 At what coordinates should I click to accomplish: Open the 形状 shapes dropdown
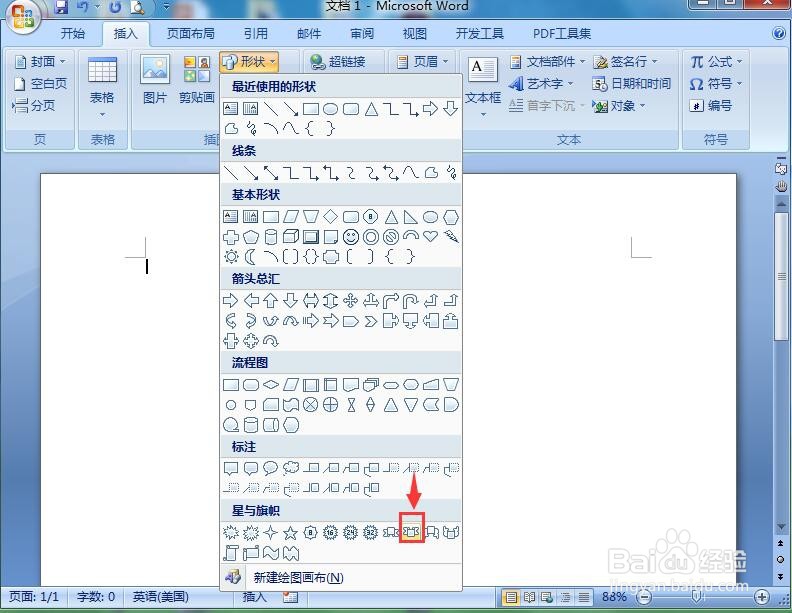point(249,62)
